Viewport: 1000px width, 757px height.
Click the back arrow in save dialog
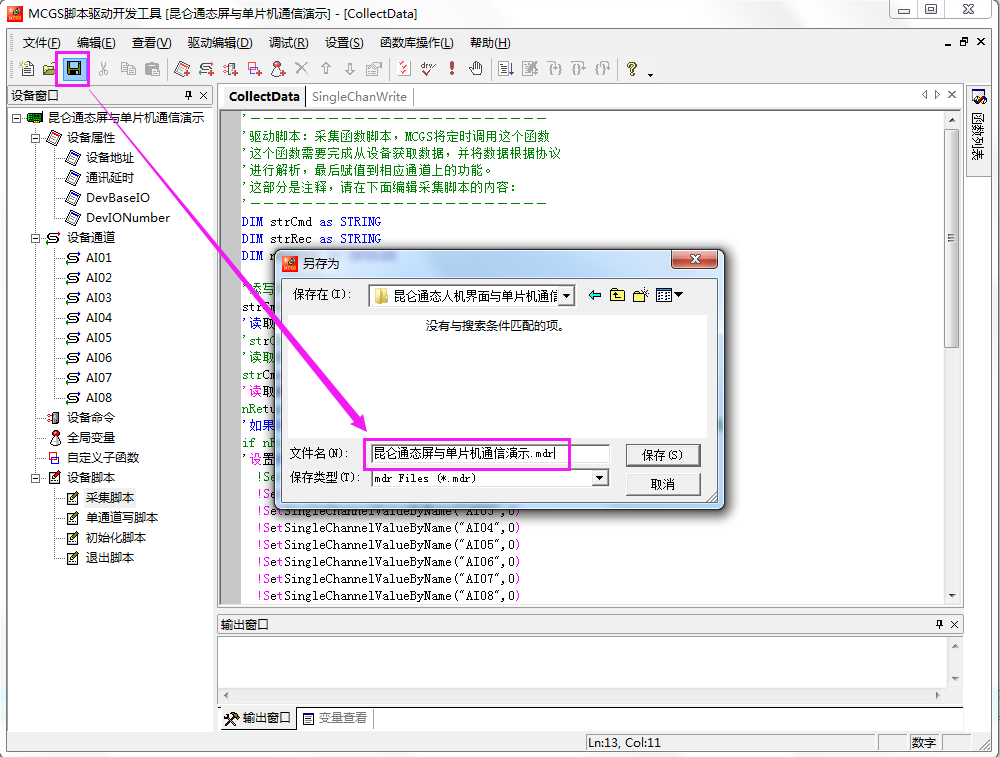tap(595, 295)
